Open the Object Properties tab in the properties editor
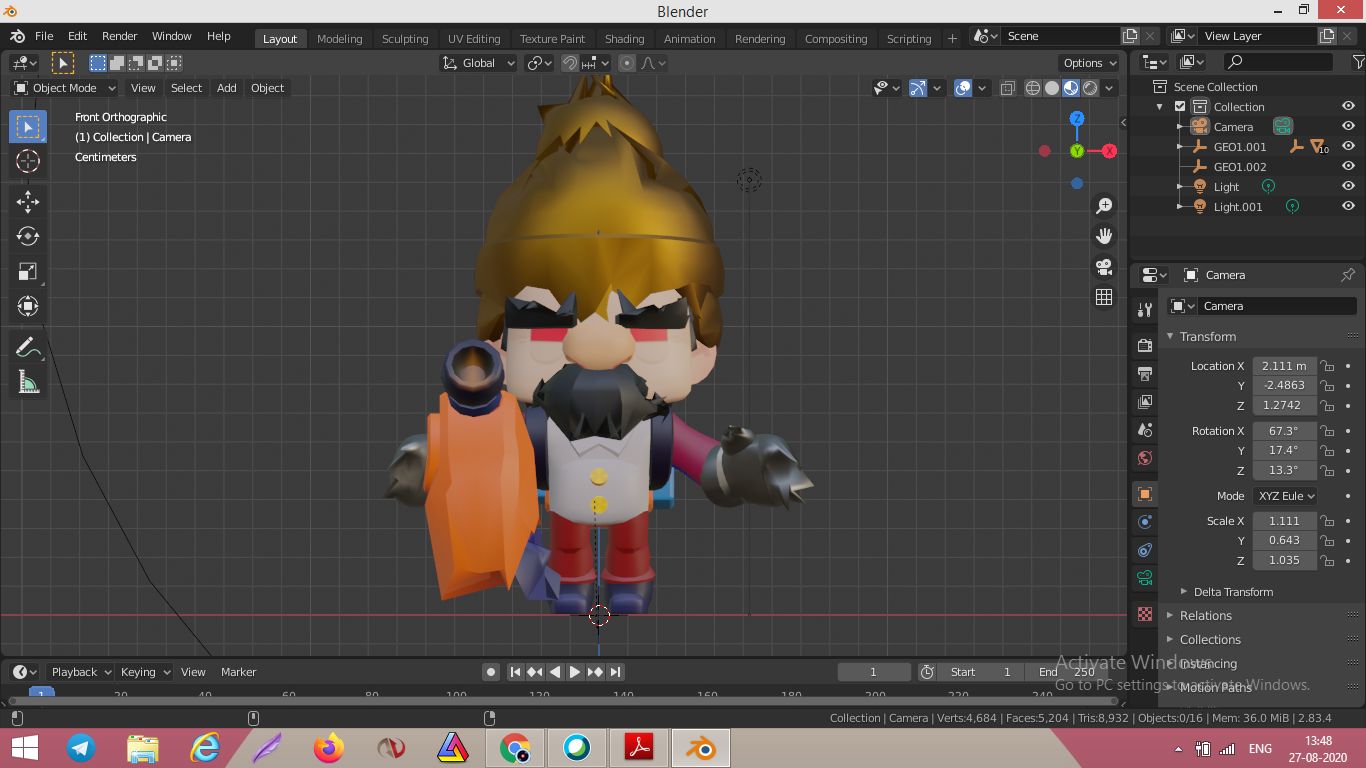 point(1143,493)
